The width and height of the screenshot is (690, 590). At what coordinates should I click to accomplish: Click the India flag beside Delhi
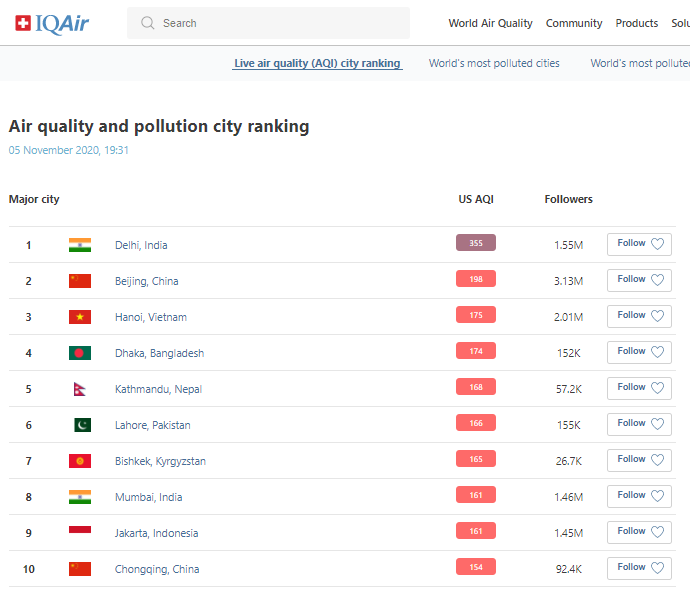80,245
